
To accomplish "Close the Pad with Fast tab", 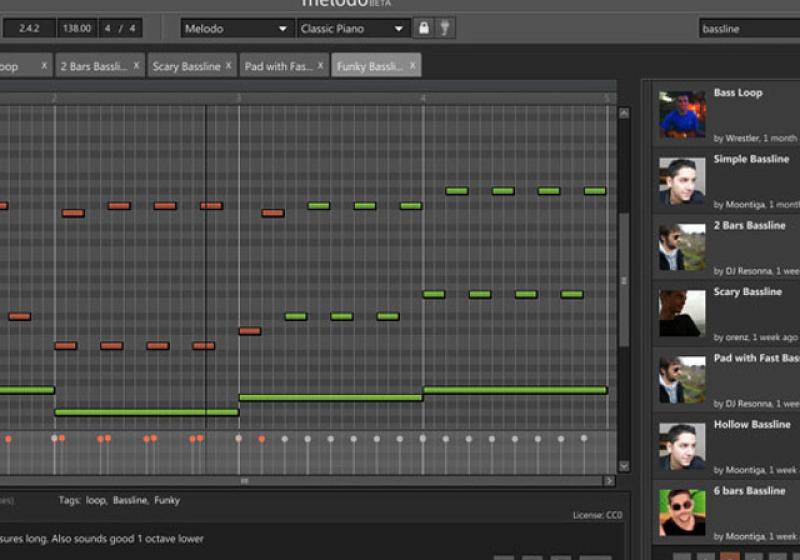I will pos(321,66).
